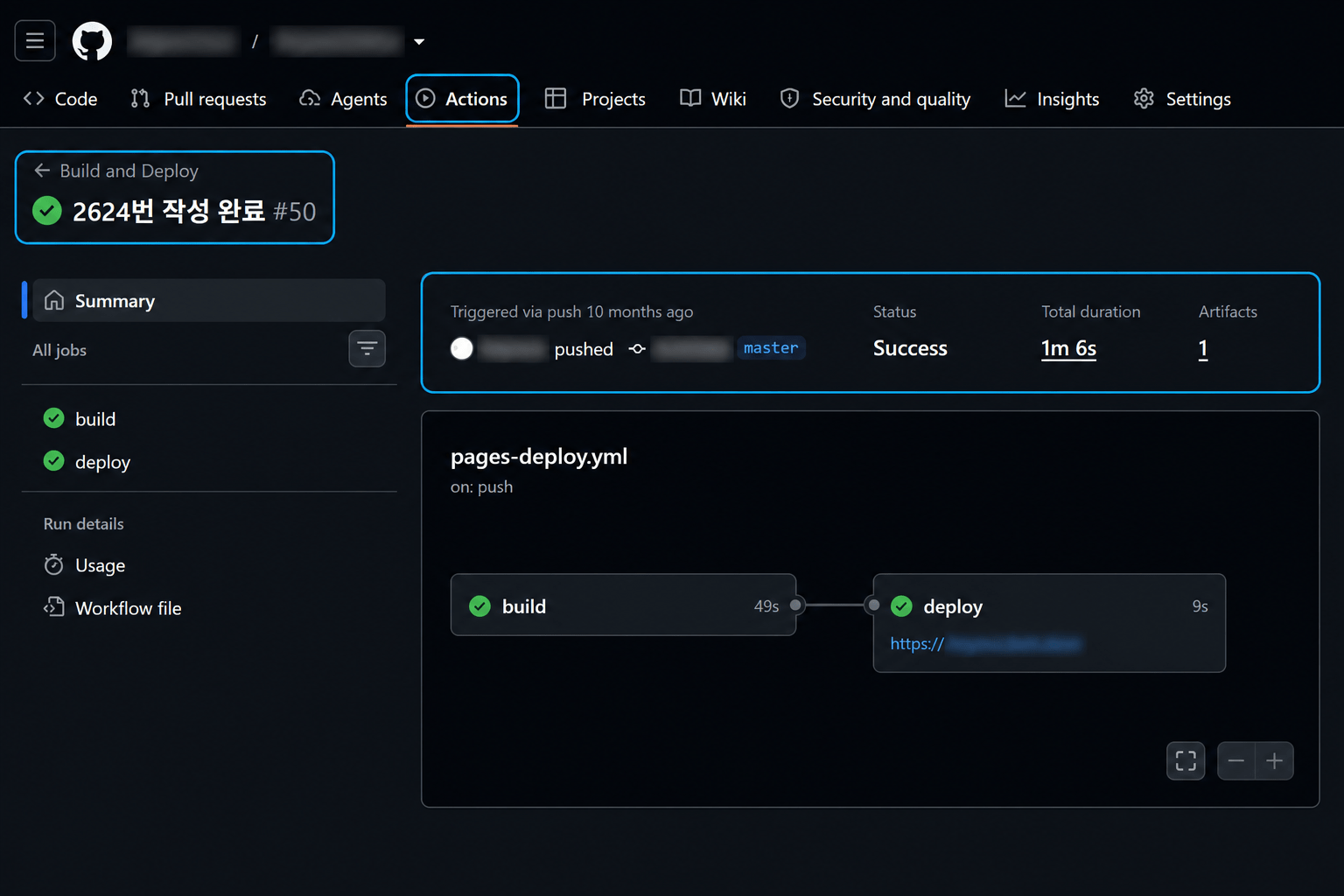Screen dimensions: 1344x896
Task: View the Insights tab
Action: point(1053,99)
